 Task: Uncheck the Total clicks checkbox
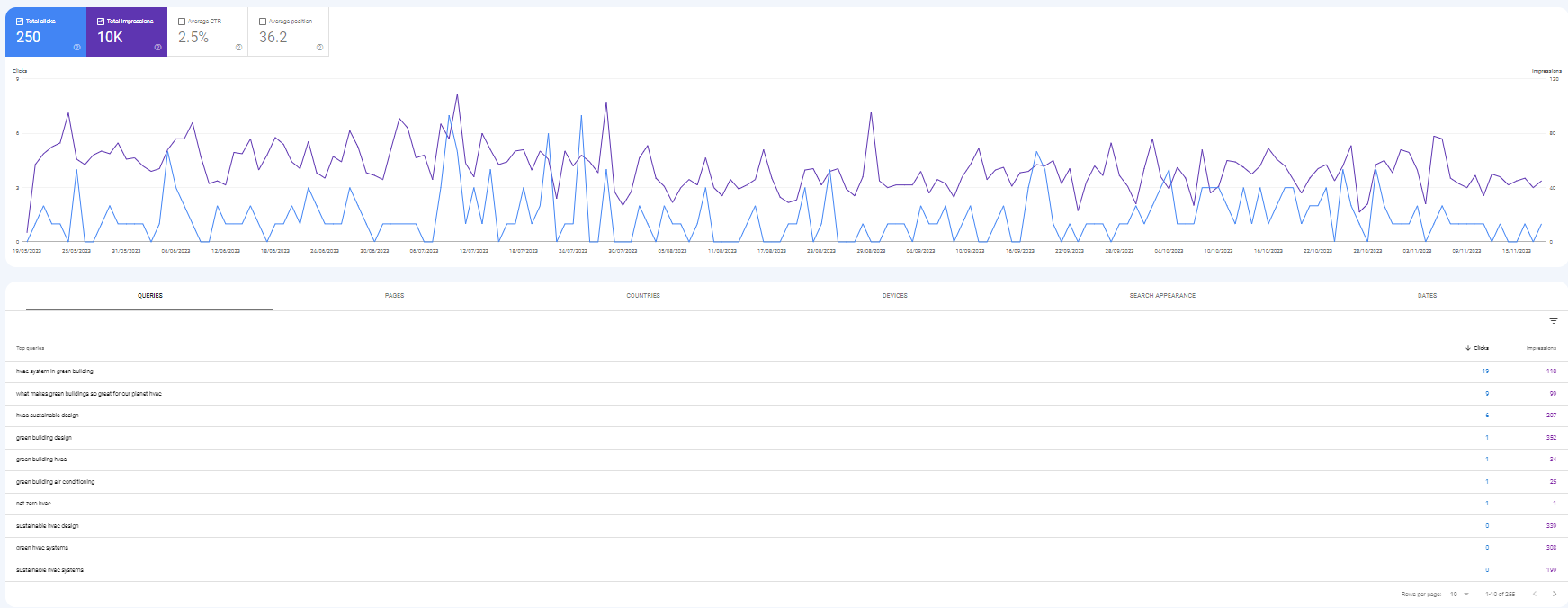pos(20,22)
